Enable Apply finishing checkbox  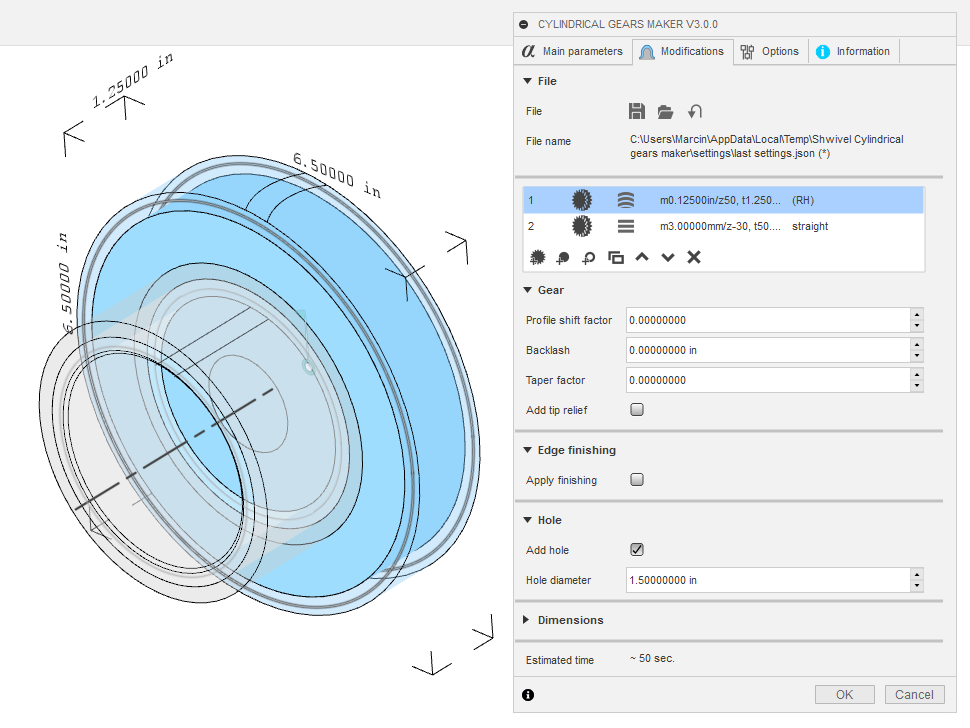click(x=637, y=479)
